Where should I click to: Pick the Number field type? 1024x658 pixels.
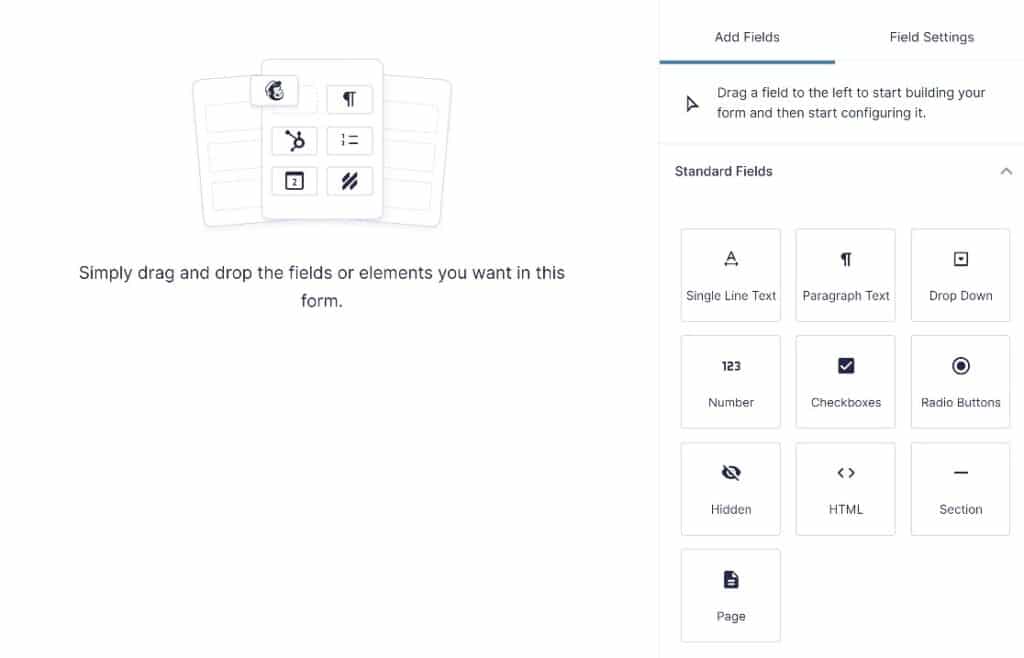pyautogui.click(x=730, y=381)
